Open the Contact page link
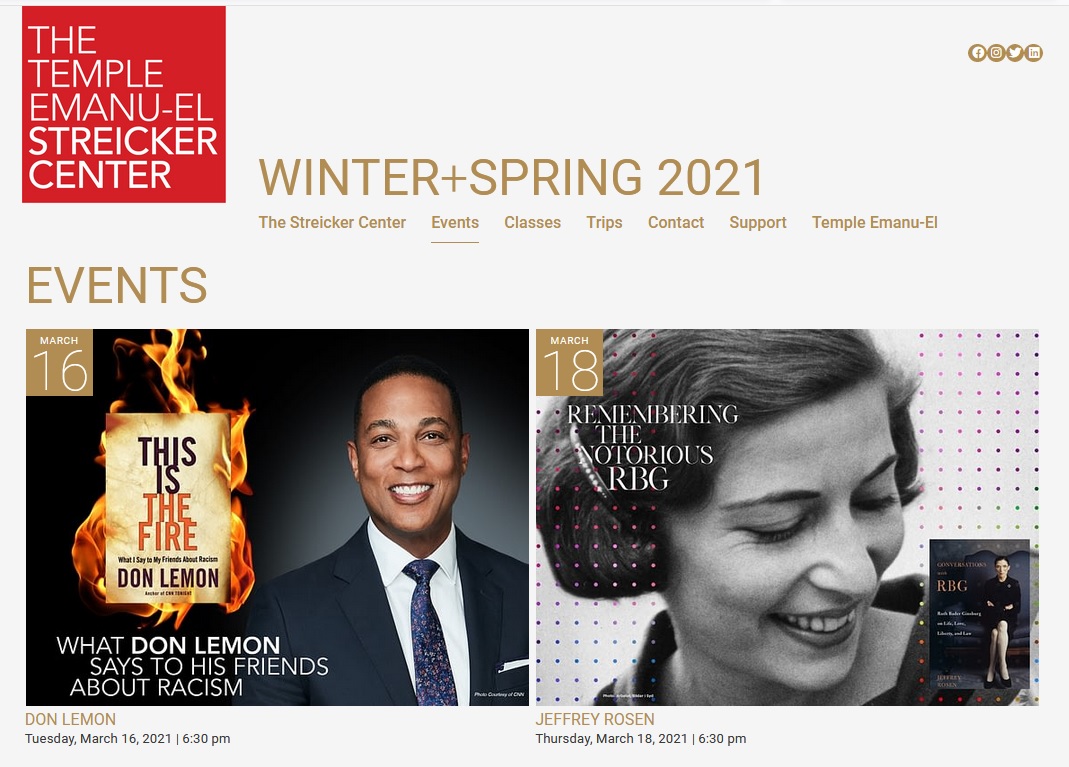The width and height of the screenshot is (1069, 767). 676,222
